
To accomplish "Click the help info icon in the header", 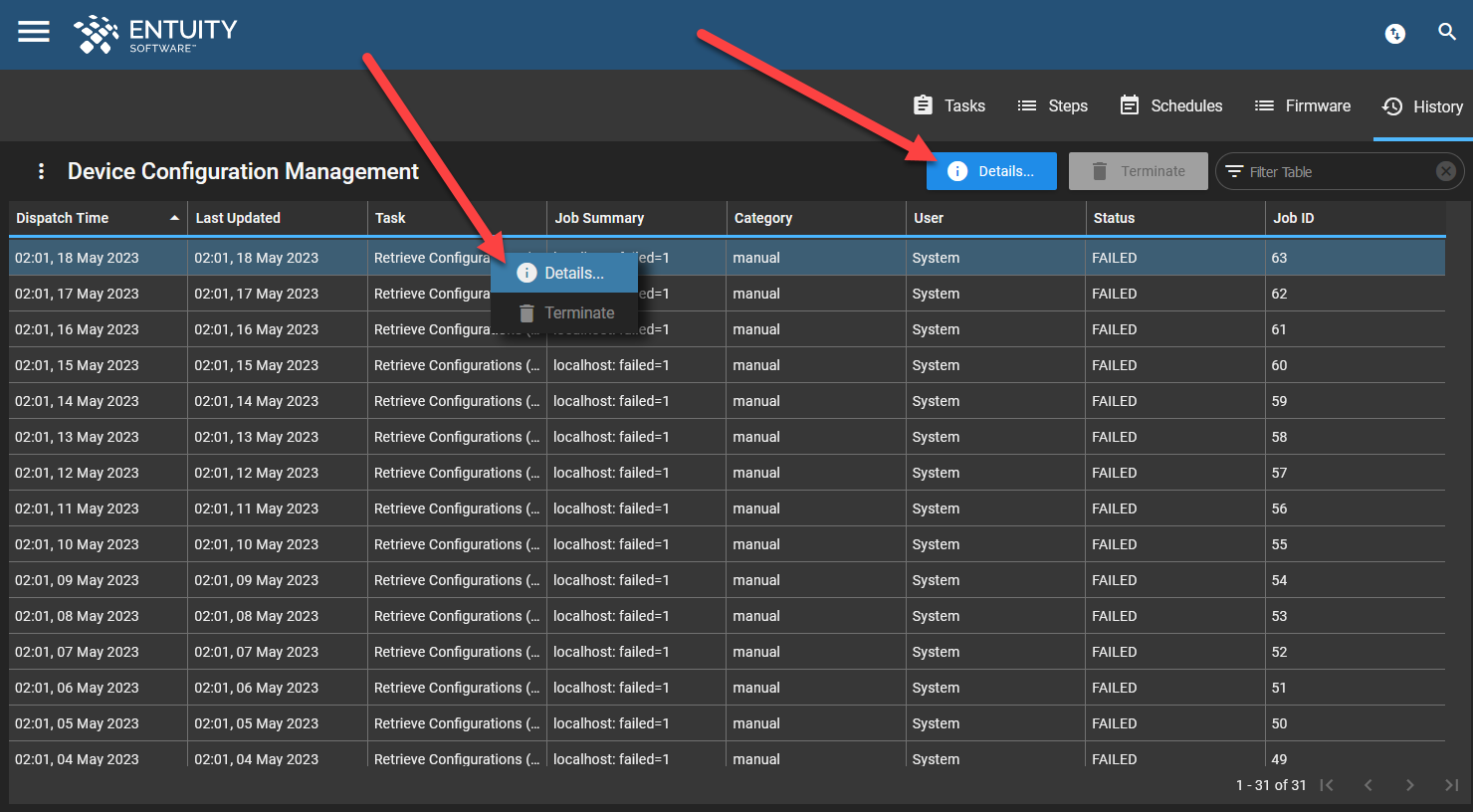I will (1394, 33).
